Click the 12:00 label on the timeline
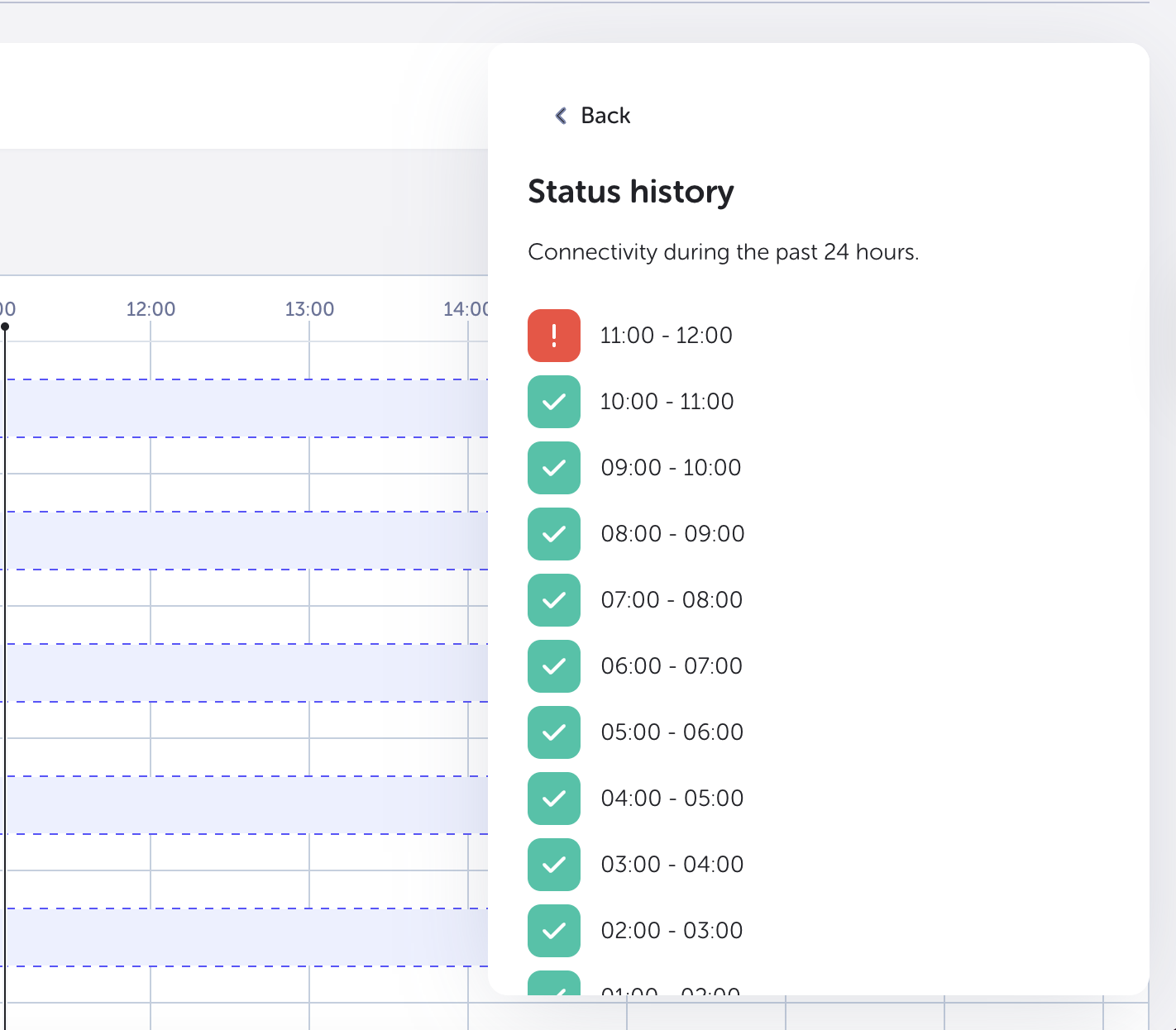This screenshot has width=1176, height=1030. coord(151,309)
